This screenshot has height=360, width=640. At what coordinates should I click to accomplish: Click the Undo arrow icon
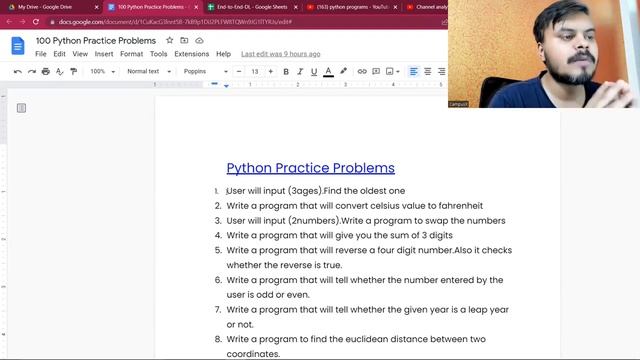[x=18, y=71]
